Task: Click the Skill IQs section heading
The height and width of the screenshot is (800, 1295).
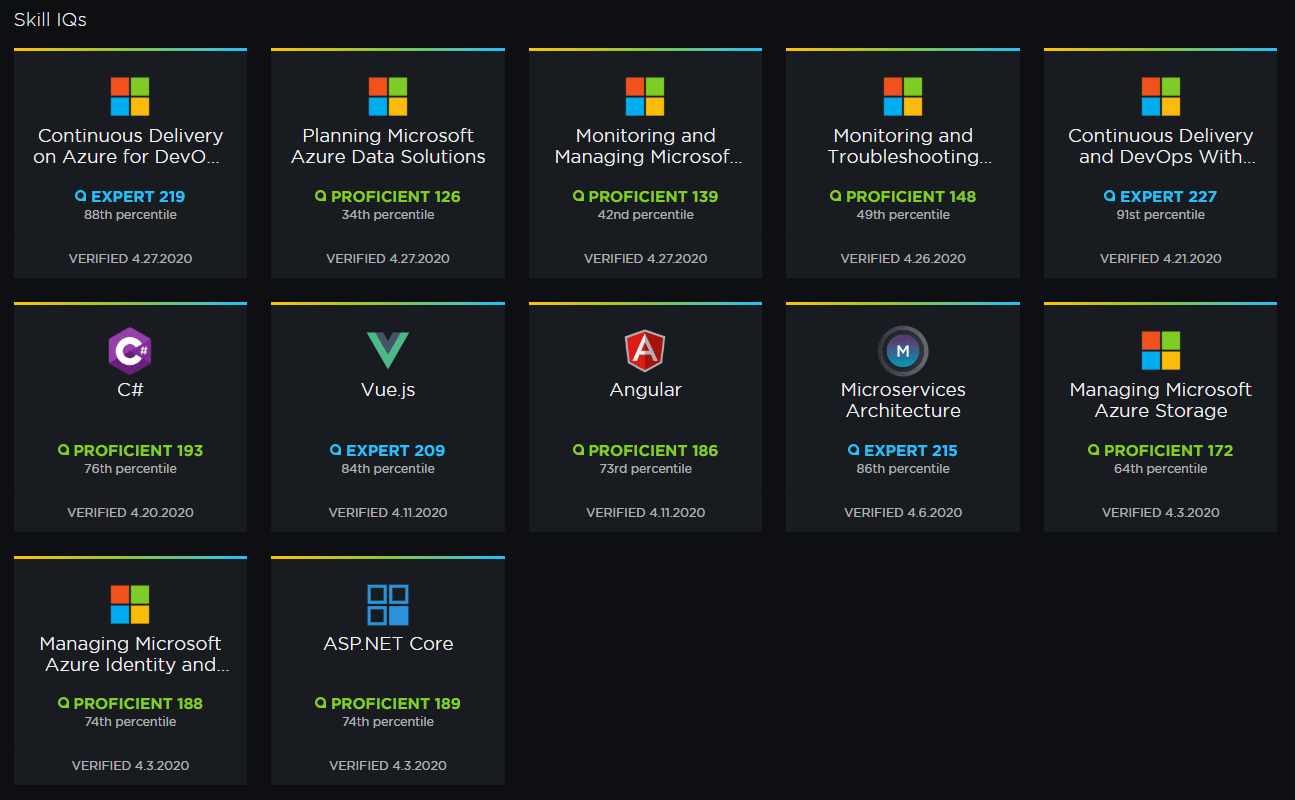Action: pyautogui.click(x=50, y=20)
